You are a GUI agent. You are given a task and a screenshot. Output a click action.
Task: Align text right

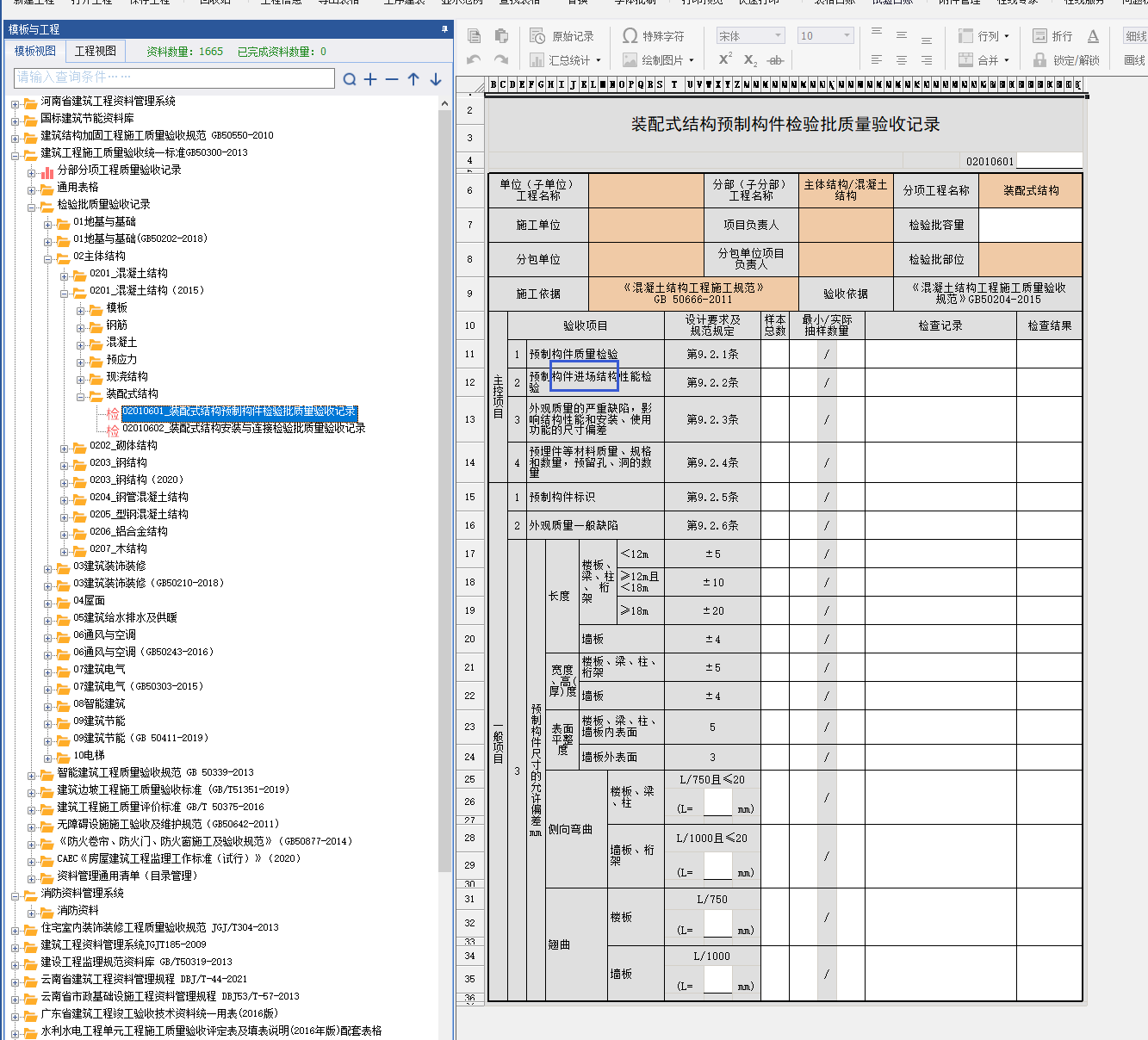(927, 59)
